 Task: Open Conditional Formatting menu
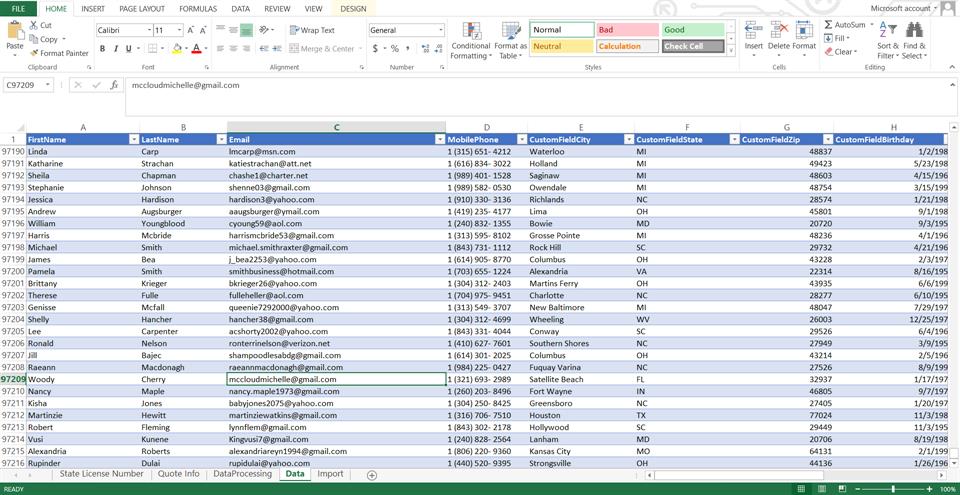click(471, 40)
